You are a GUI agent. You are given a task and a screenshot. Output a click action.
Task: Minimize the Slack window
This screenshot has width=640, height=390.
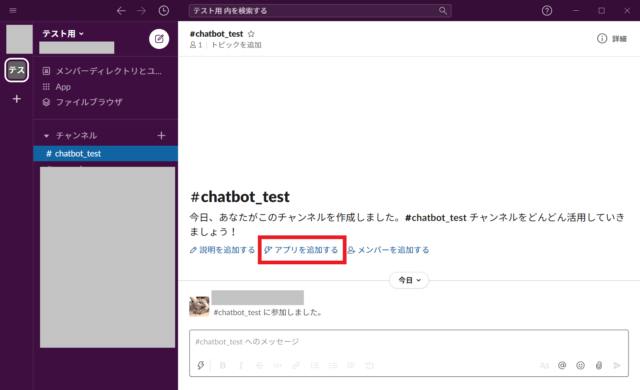pyautogui.click(x=576, y=11)
